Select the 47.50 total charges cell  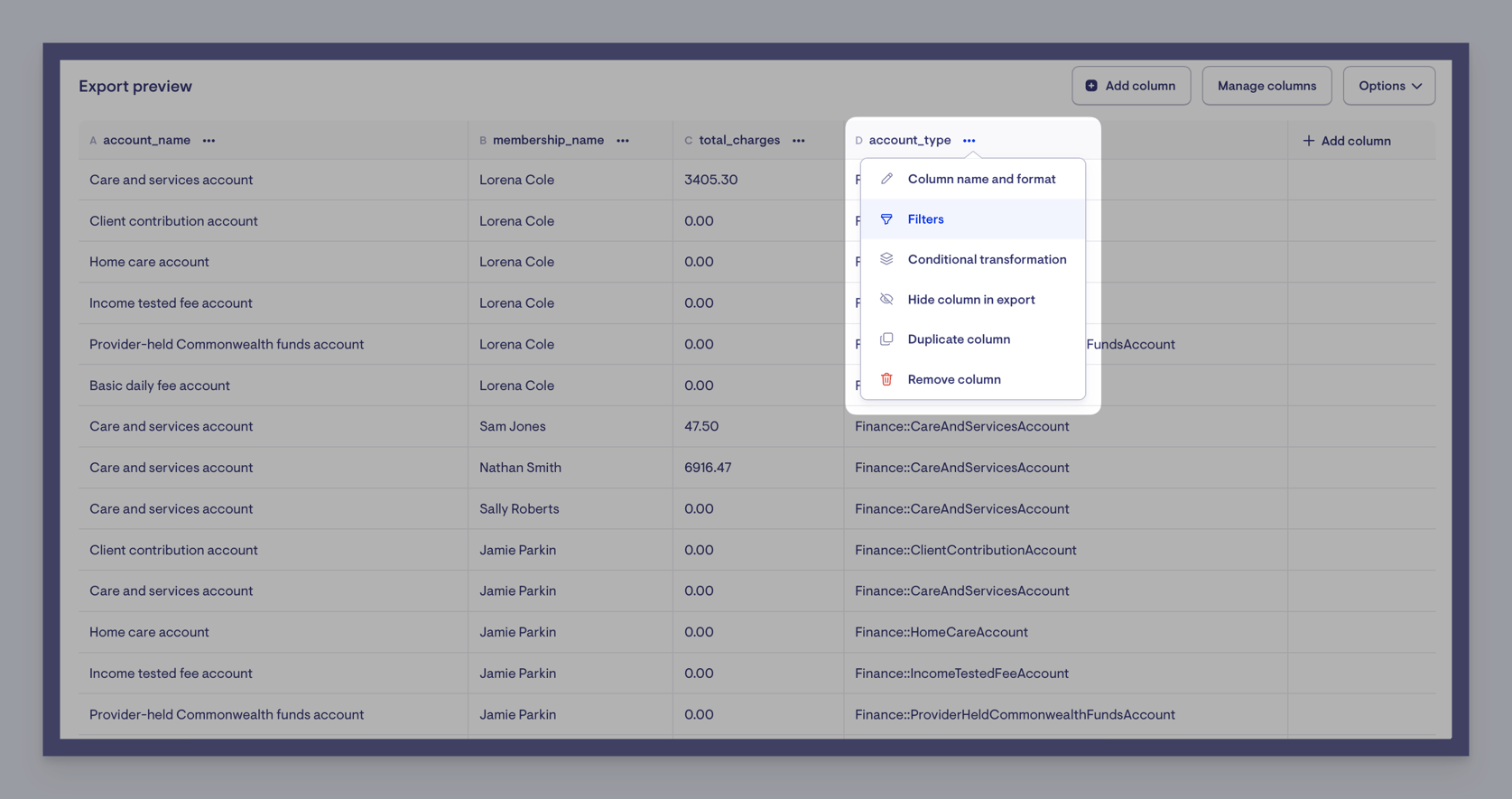(758, 426)
